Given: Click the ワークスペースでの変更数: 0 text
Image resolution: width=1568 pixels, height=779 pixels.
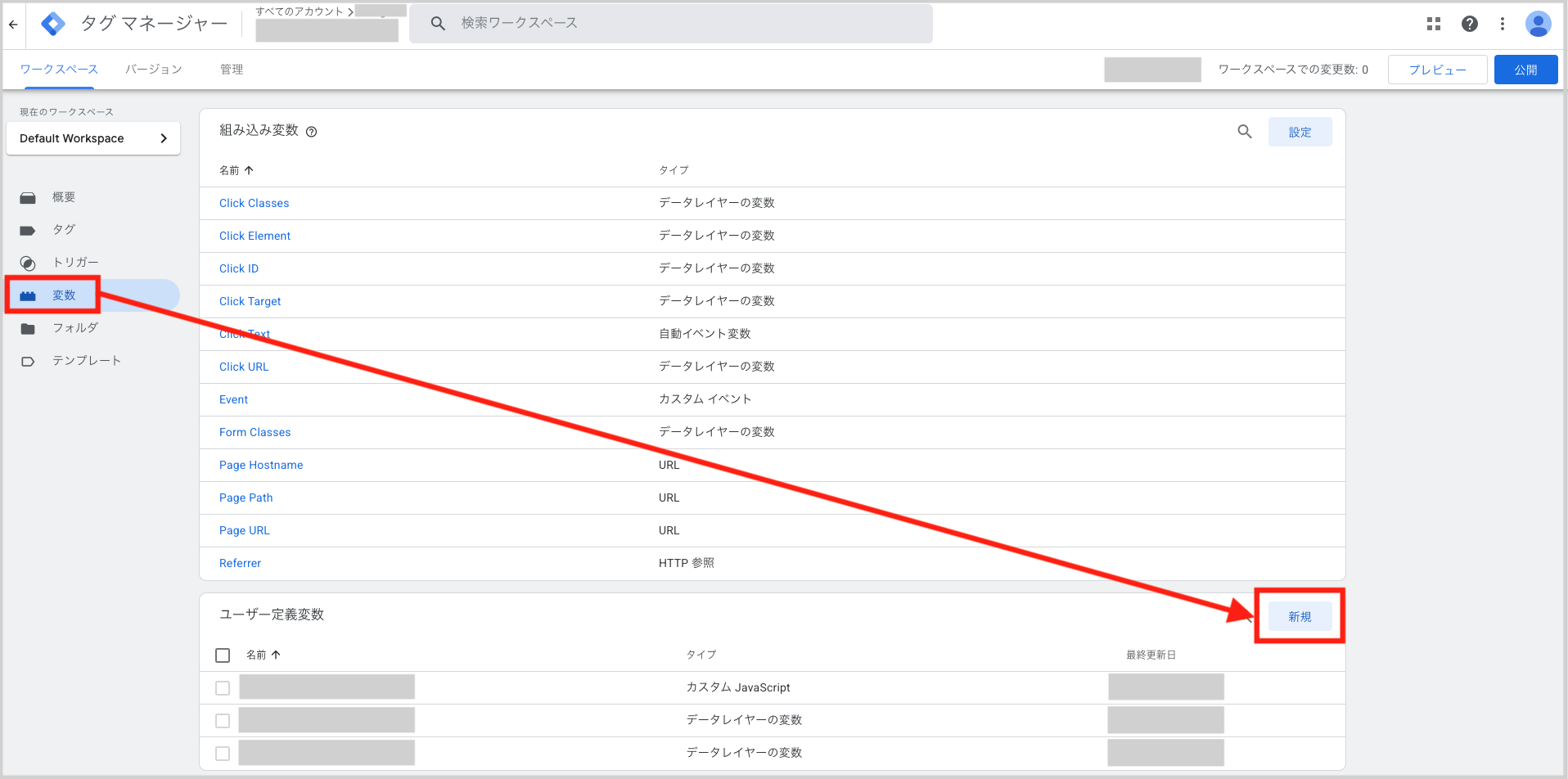Looking at the screenshot, I should coord(1293,70).
